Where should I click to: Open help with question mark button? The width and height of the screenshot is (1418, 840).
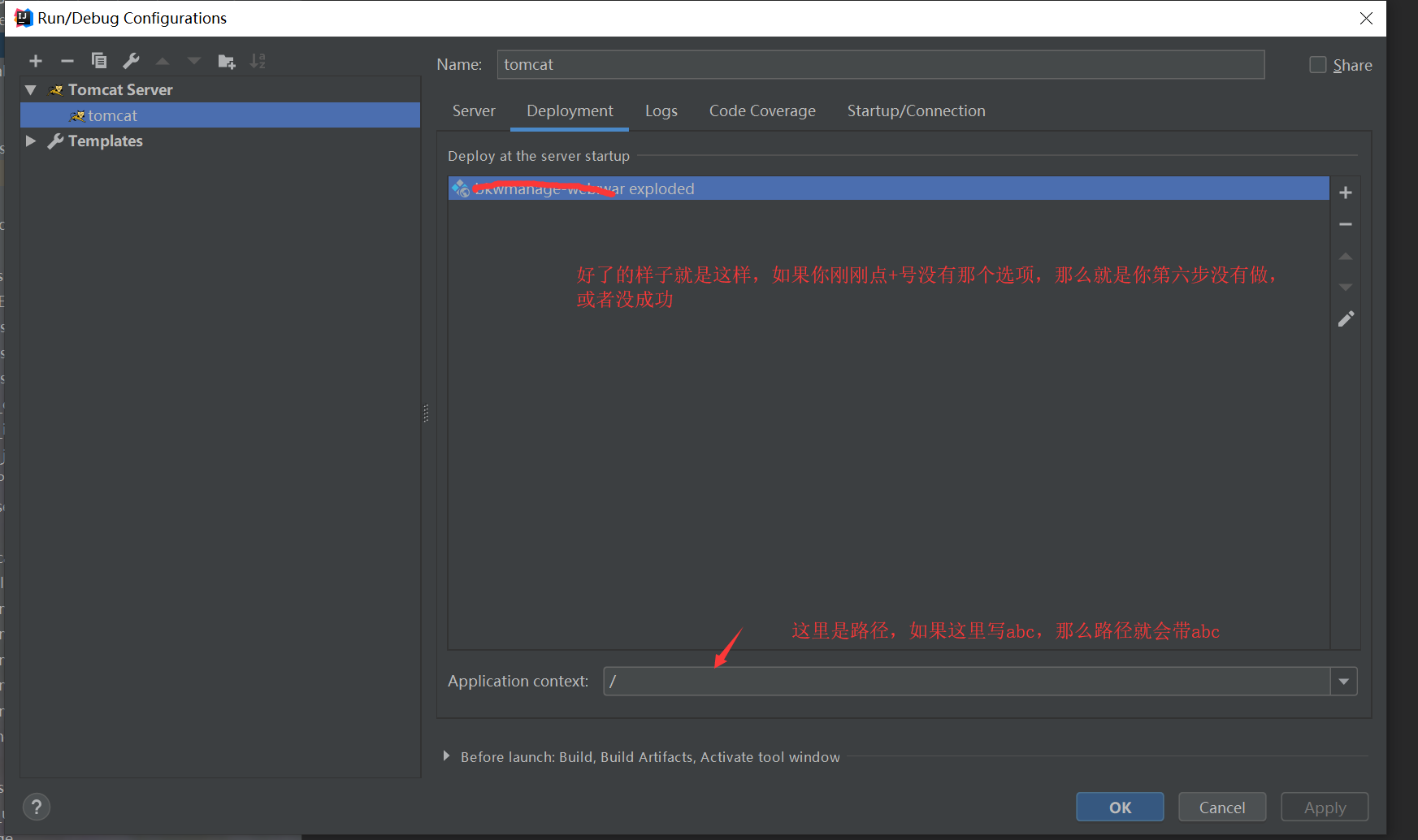point(37,807)
